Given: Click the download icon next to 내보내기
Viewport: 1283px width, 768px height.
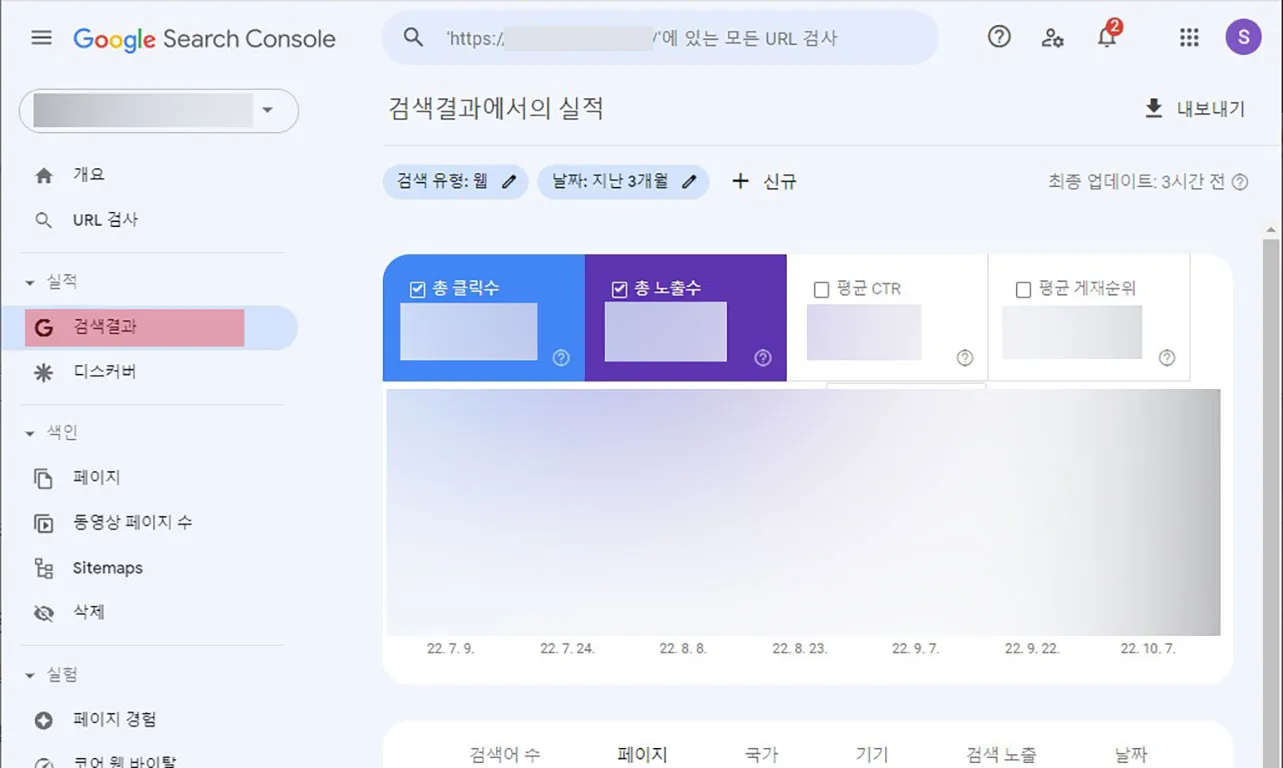Looking at the screenshot, I should [x=1154, y=108].
